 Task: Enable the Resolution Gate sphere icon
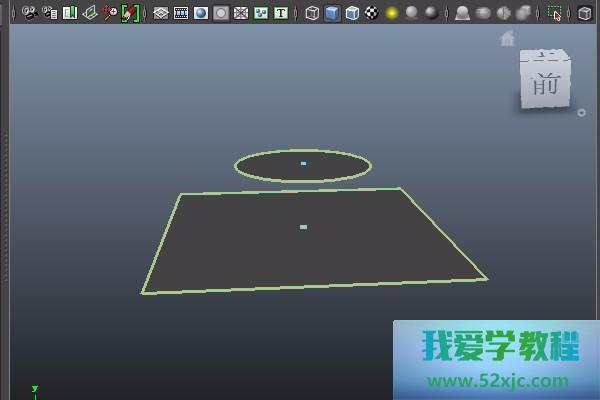coord(201,13)
